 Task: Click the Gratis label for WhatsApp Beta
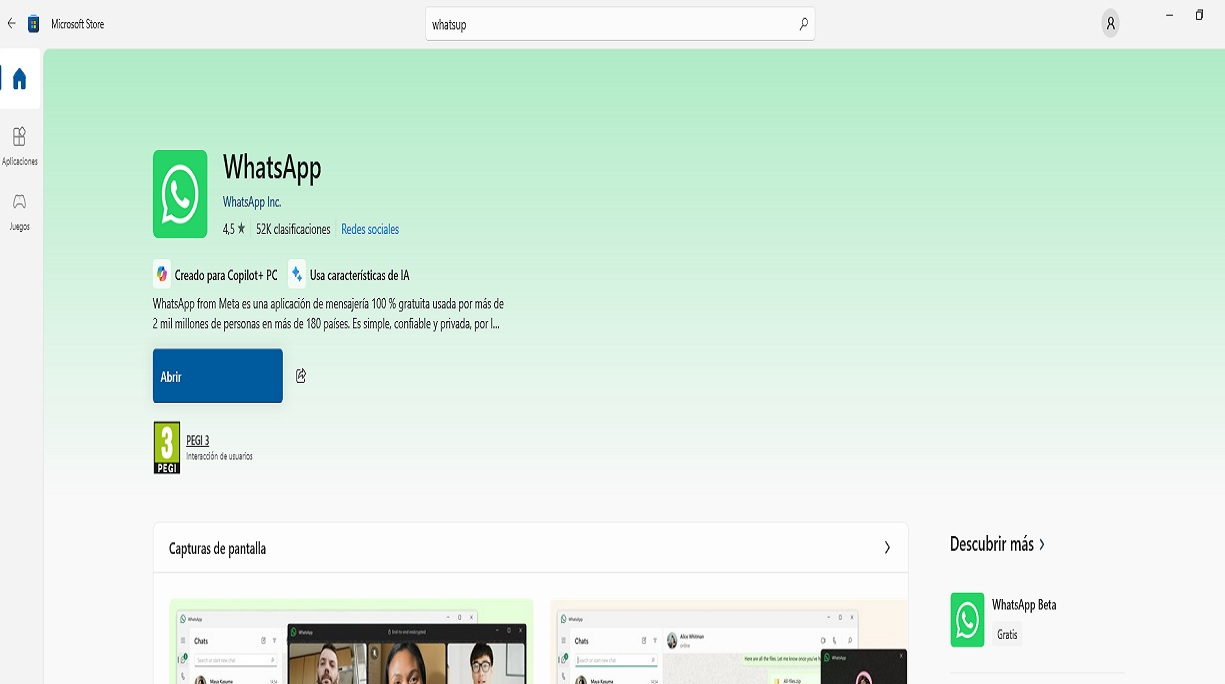pos(1007,635)
